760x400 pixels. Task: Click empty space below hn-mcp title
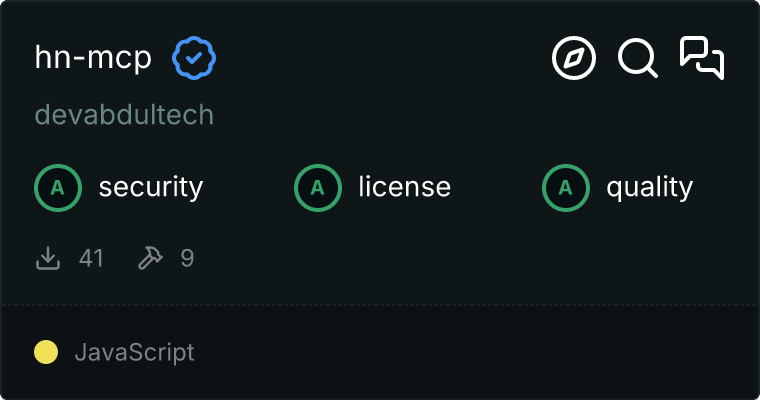pyautogui.click(x=400, y=115)
